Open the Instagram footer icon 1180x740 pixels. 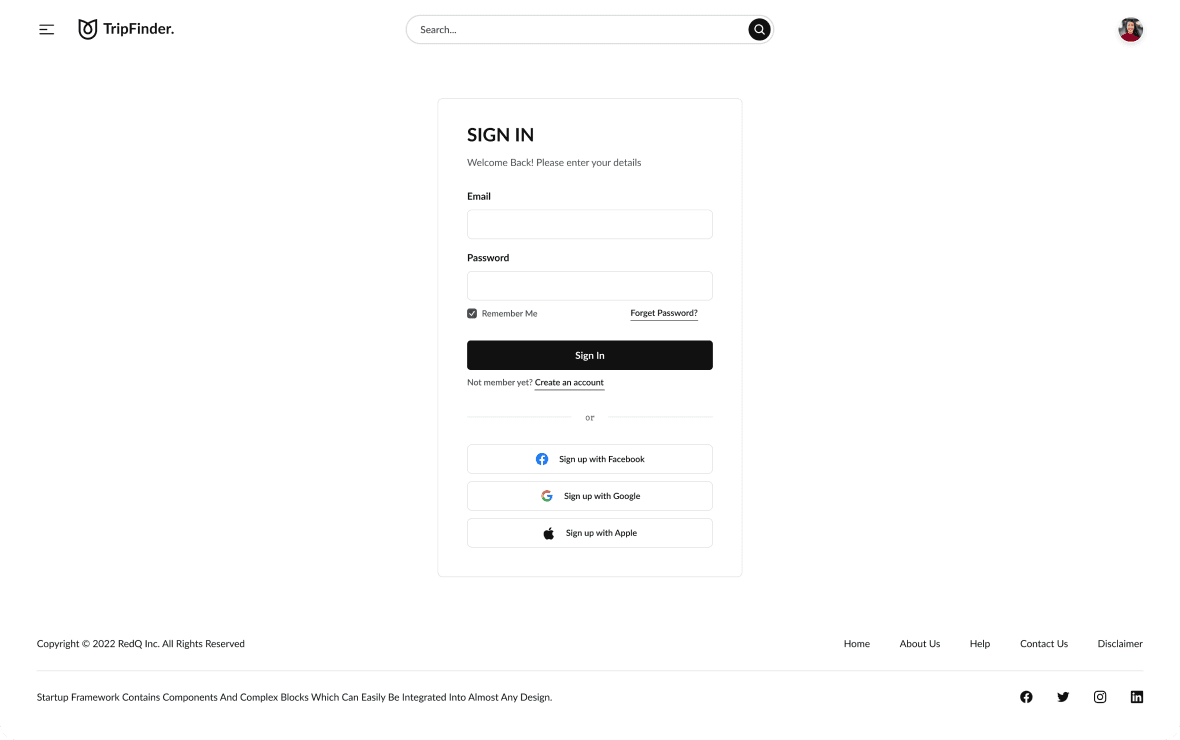click(x=1099, y=697)
